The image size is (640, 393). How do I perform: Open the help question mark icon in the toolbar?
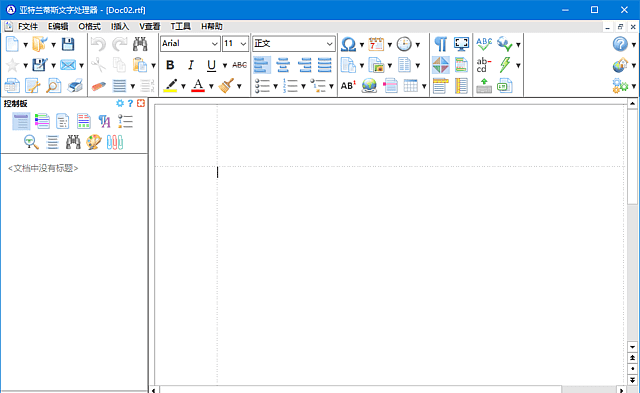620,44
